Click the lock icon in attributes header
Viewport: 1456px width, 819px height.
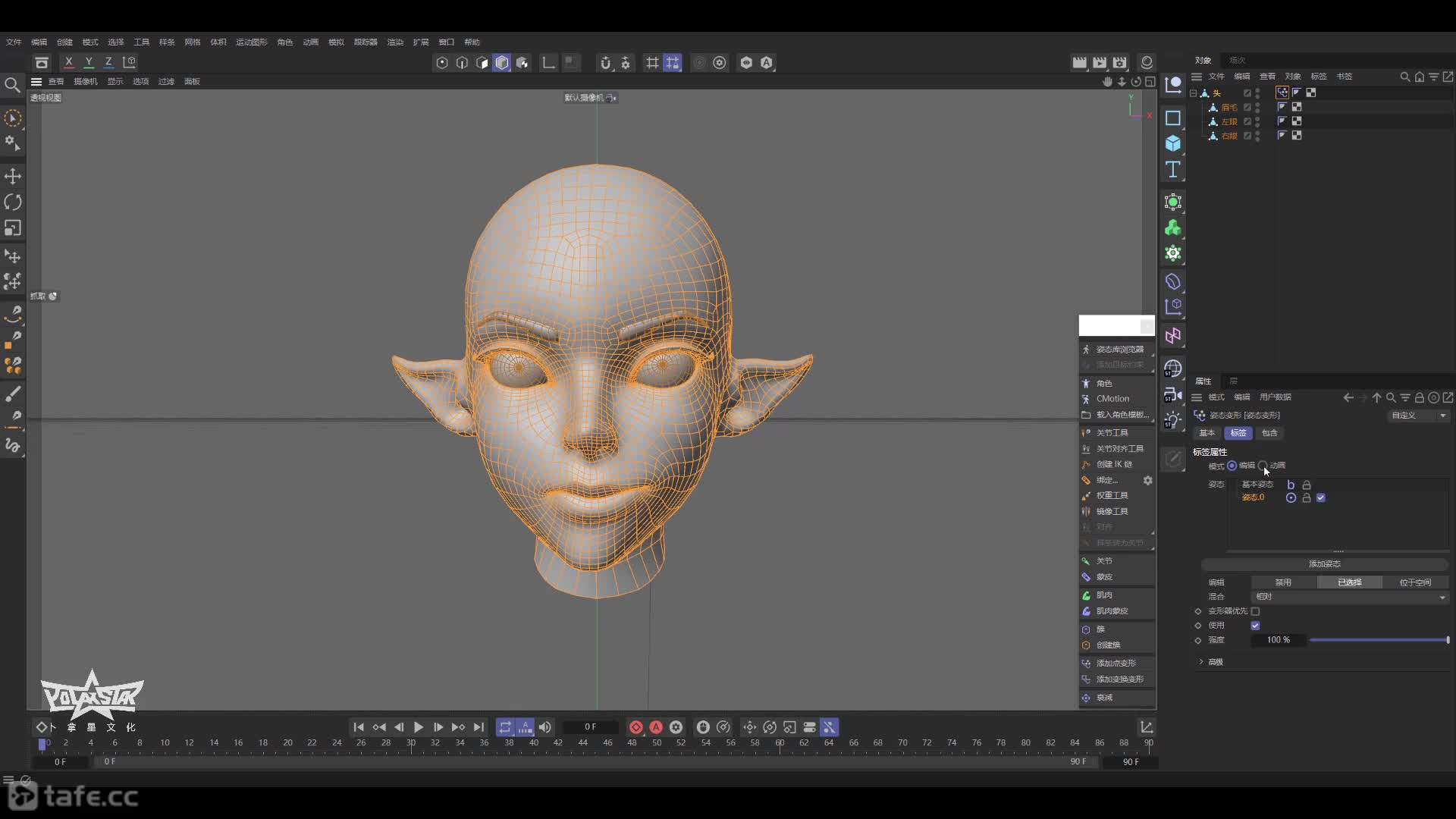(x=1419, y=397)
